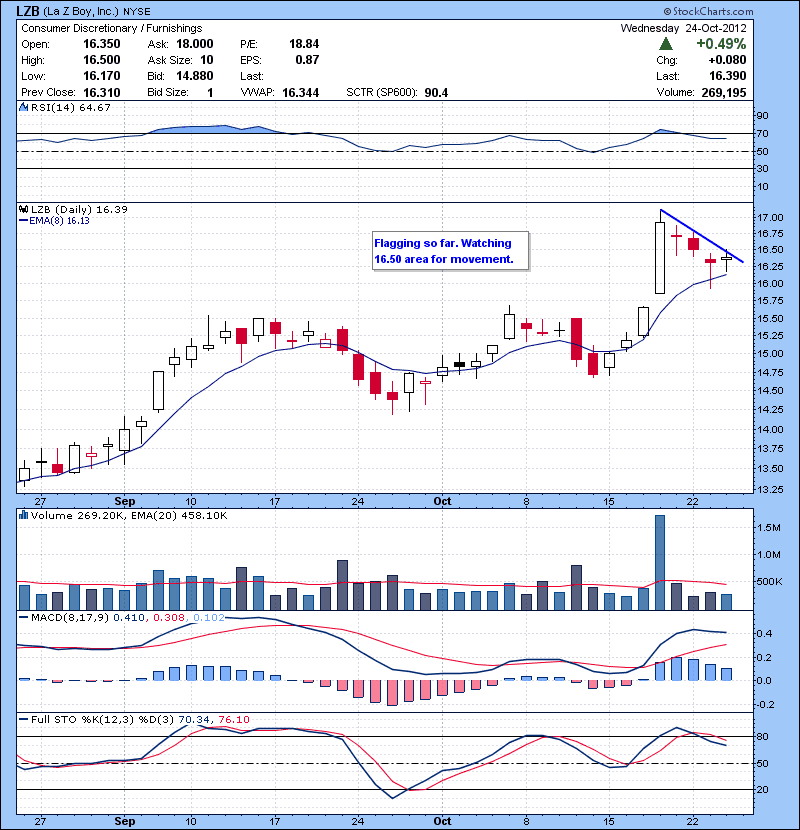800x830 pixels.
Task: Click the 1.5M volume axis label
Action: [768, 528]
